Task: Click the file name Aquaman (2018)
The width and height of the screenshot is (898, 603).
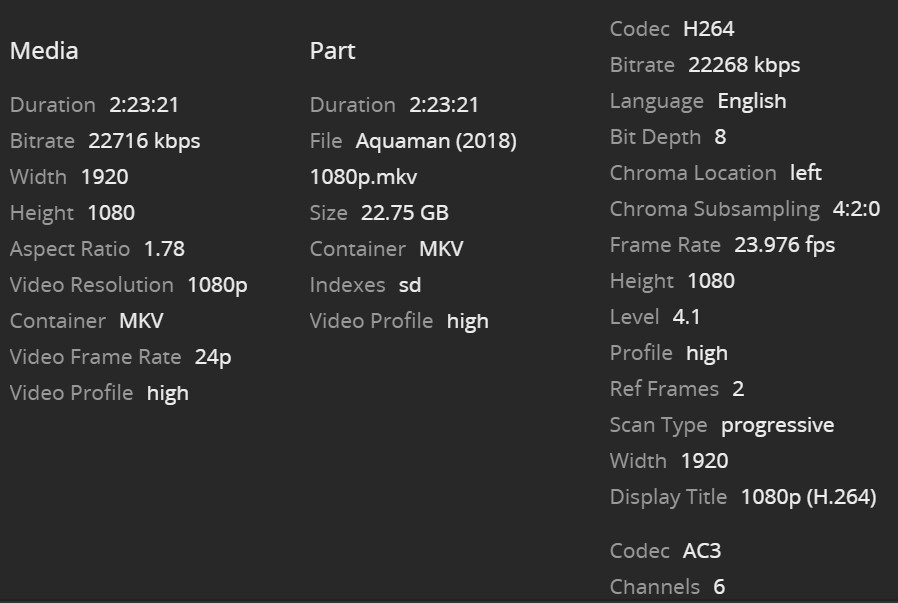Action: [436, 141]
